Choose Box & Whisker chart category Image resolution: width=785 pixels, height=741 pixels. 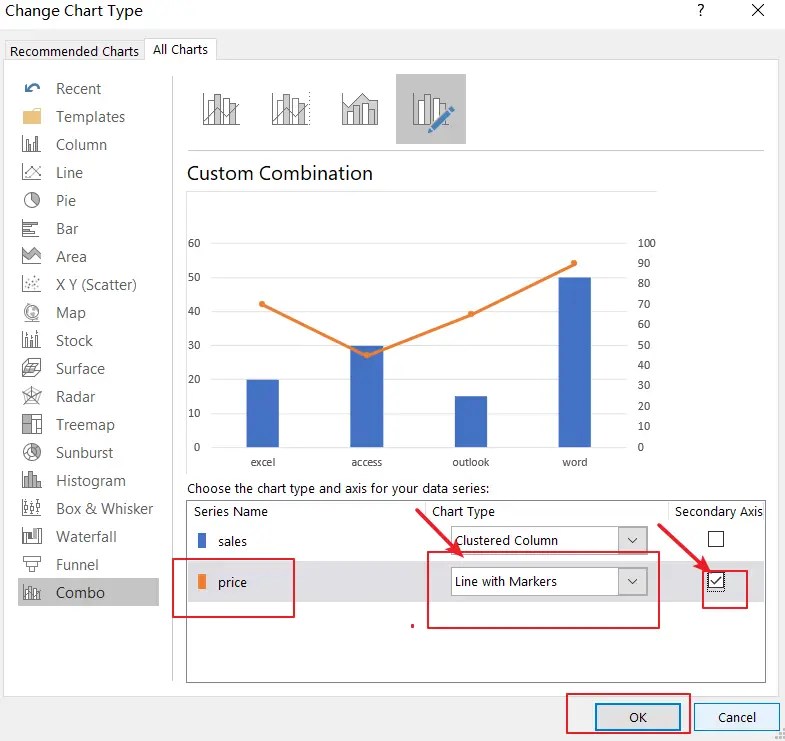(104, 509)
